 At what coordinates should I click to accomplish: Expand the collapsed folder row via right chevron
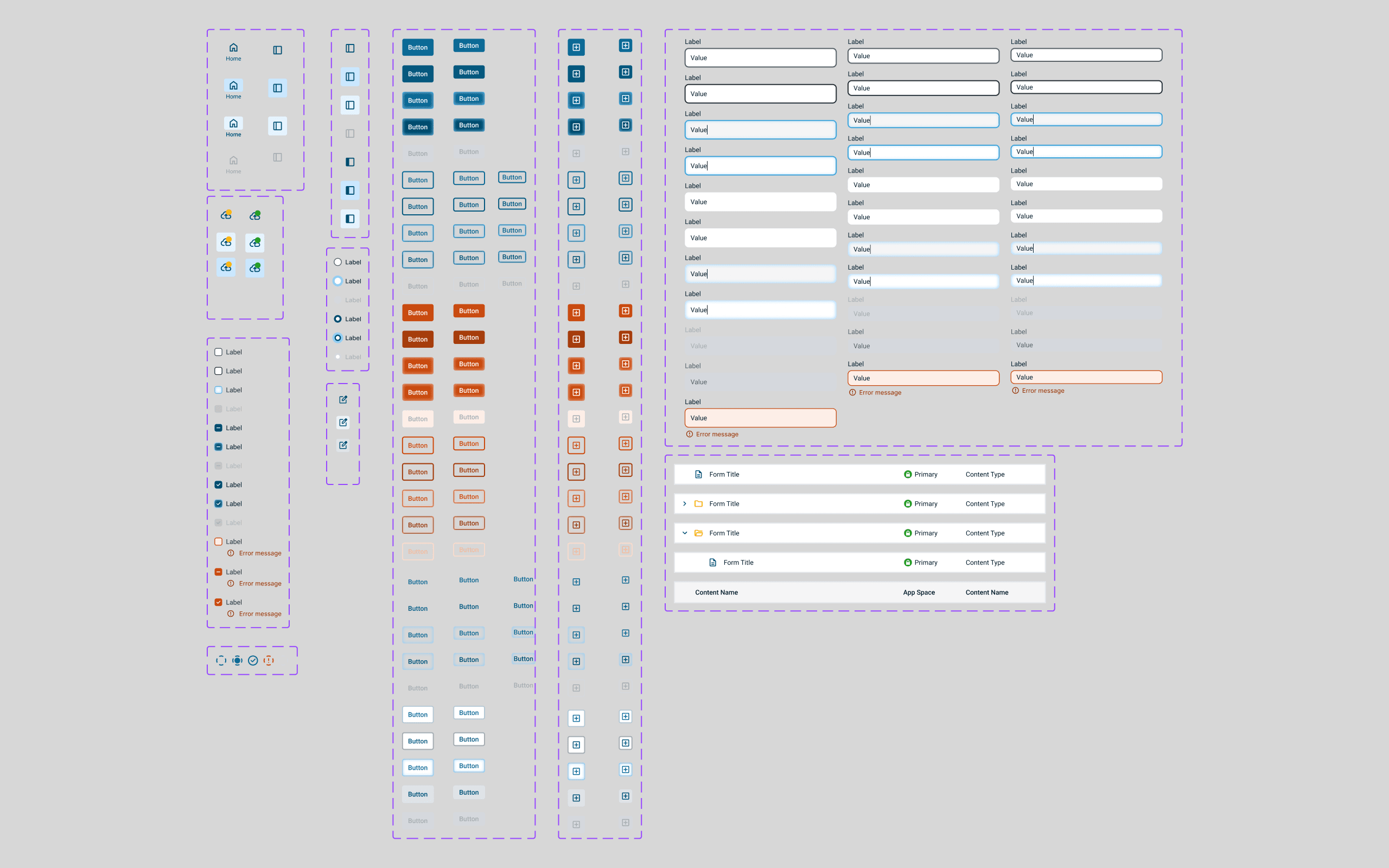tap(685, 503)
